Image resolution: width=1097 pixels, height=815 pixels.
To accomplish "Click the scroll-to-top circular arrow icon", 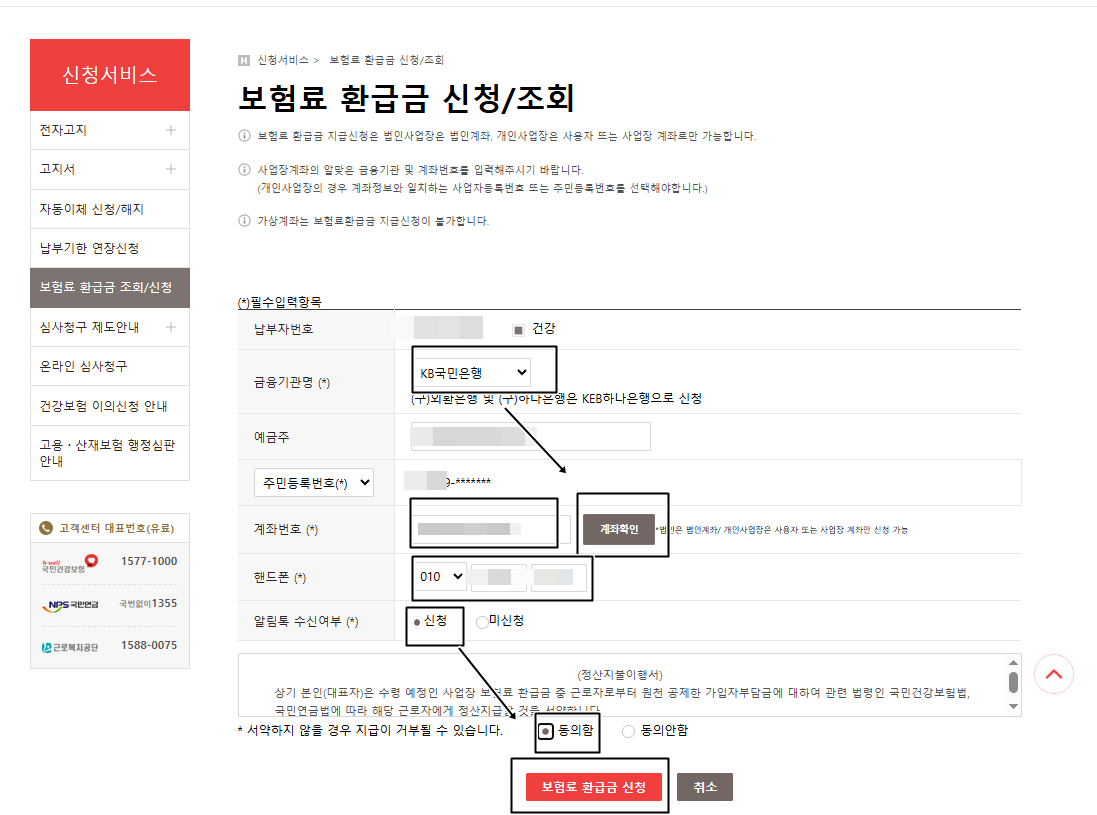I will (1053, 674).
